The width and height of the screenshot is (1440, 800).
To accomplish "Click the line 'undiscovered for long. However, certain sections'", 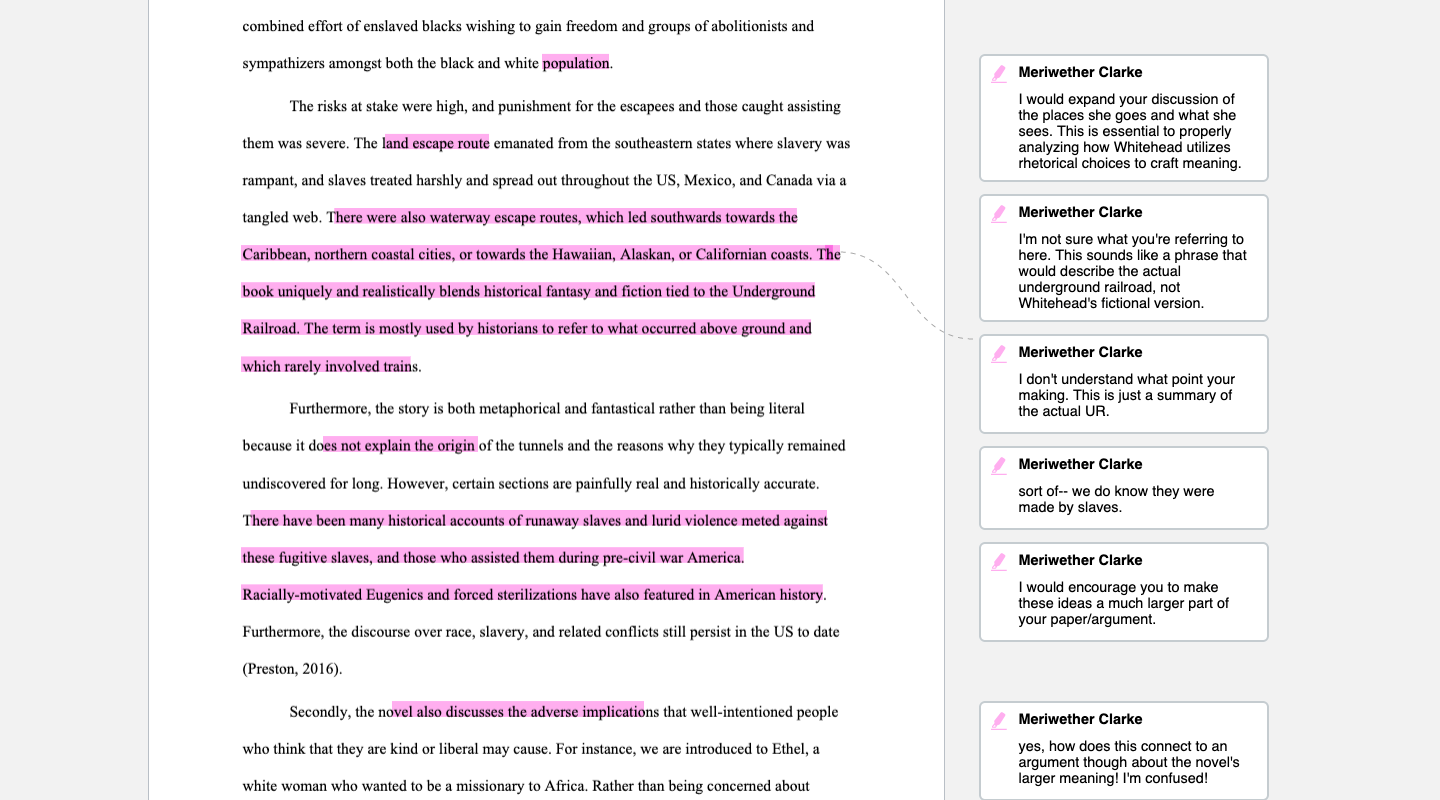I will pos(531,483).
